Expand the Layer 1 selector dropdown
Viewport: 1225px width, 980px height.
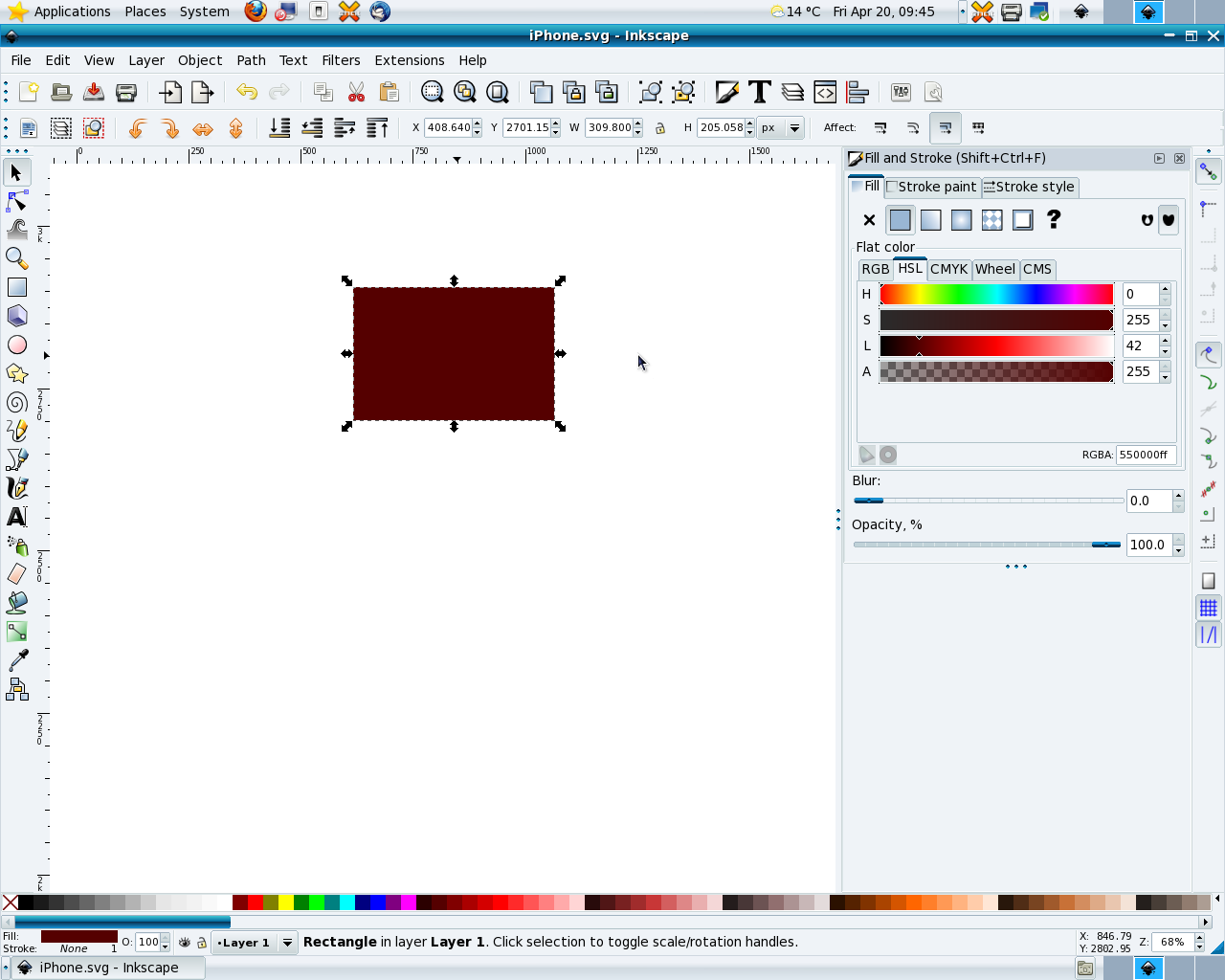click(286, 943)
